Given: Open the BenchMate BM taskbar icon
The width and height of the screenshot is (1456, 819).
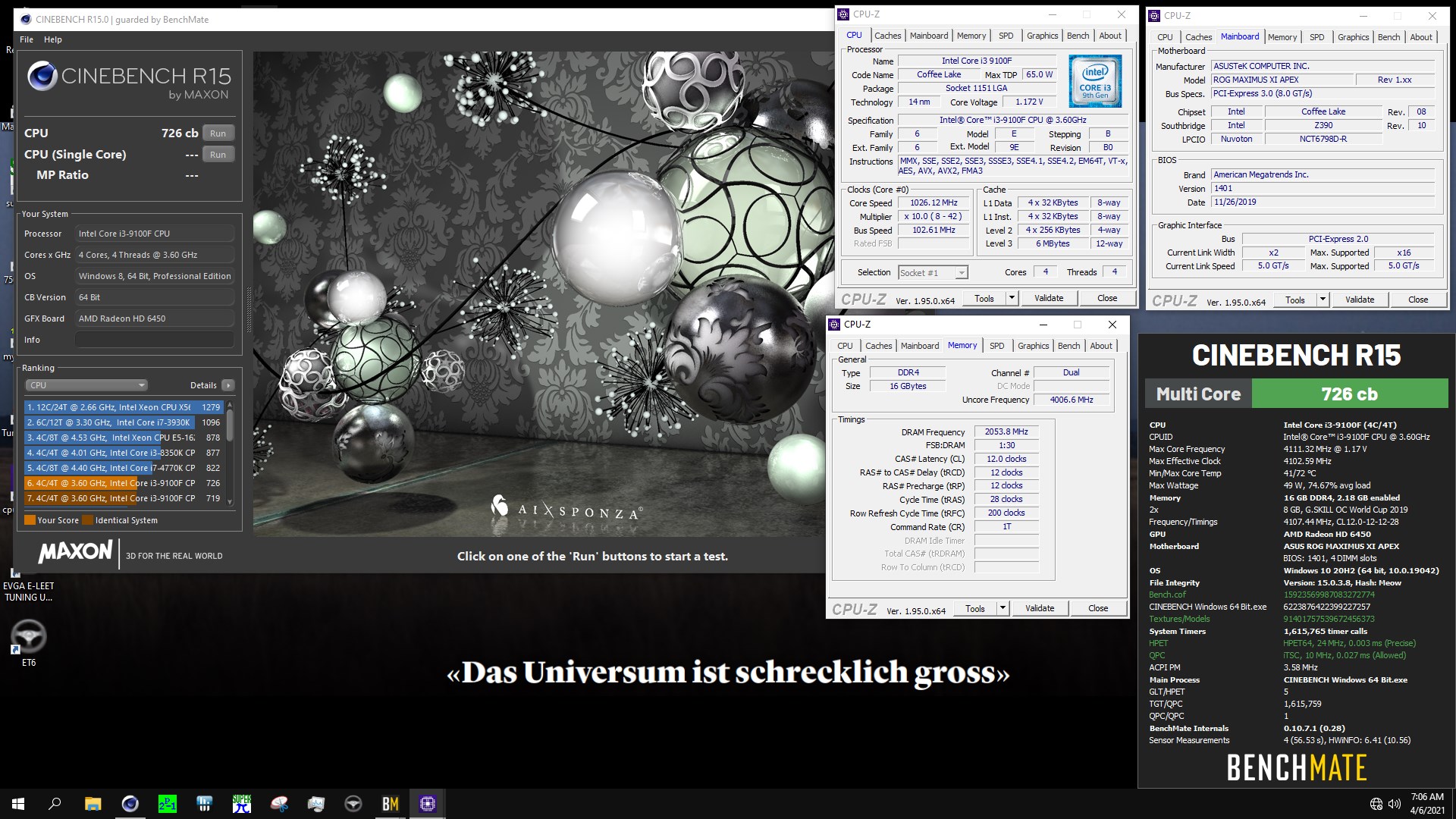Looking at the screenshot, I should [391, 804].
